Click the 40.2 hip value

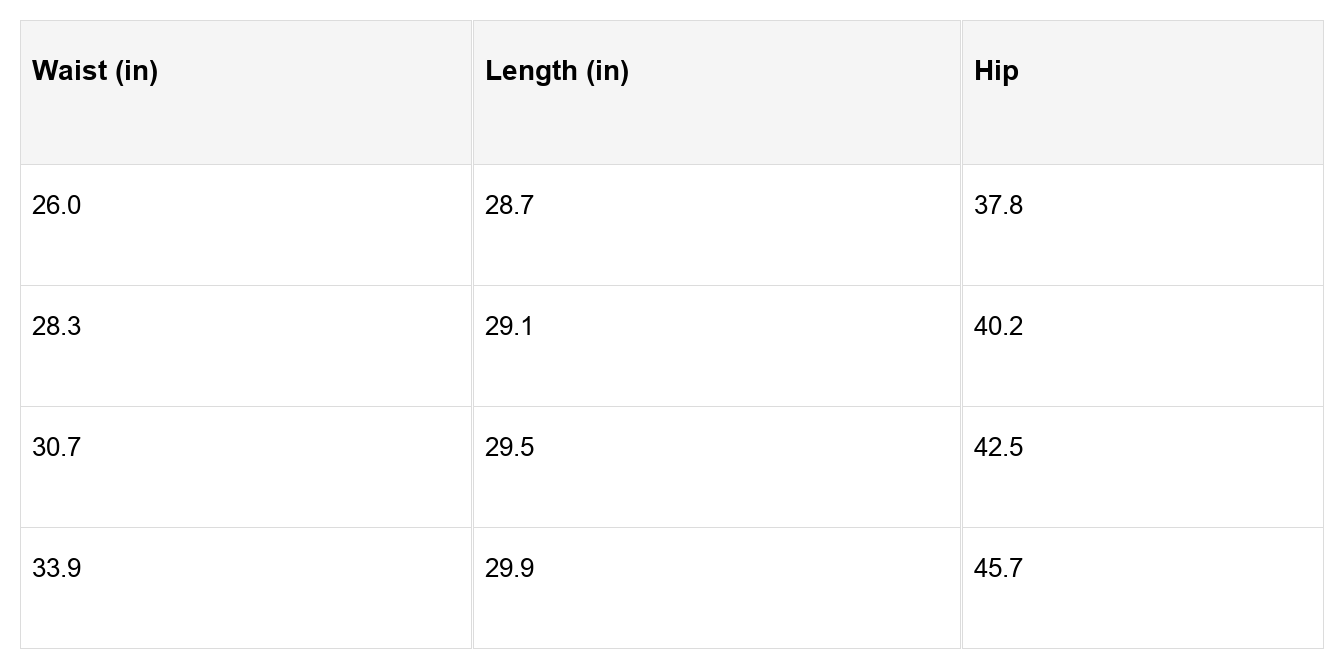tap(999, 327)
